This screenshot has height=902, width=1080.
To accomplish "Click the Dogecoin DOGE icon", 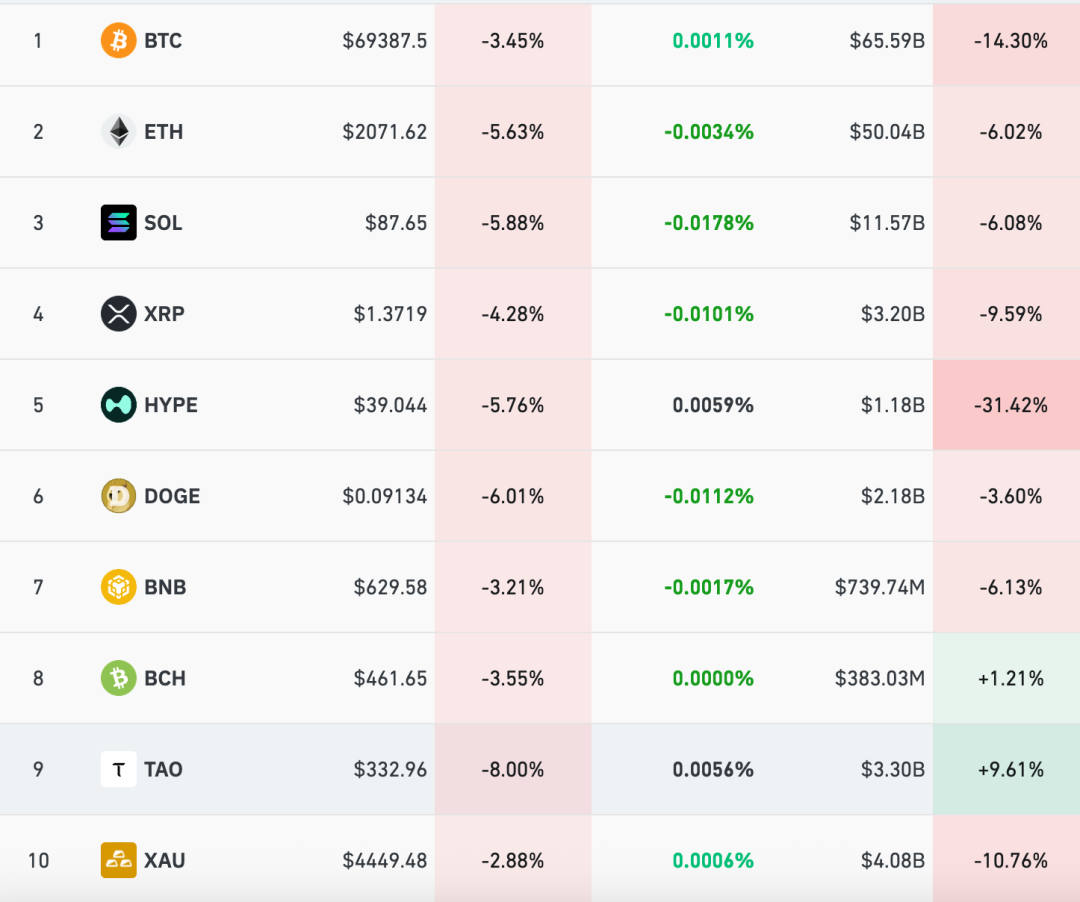I will (118, 496).
